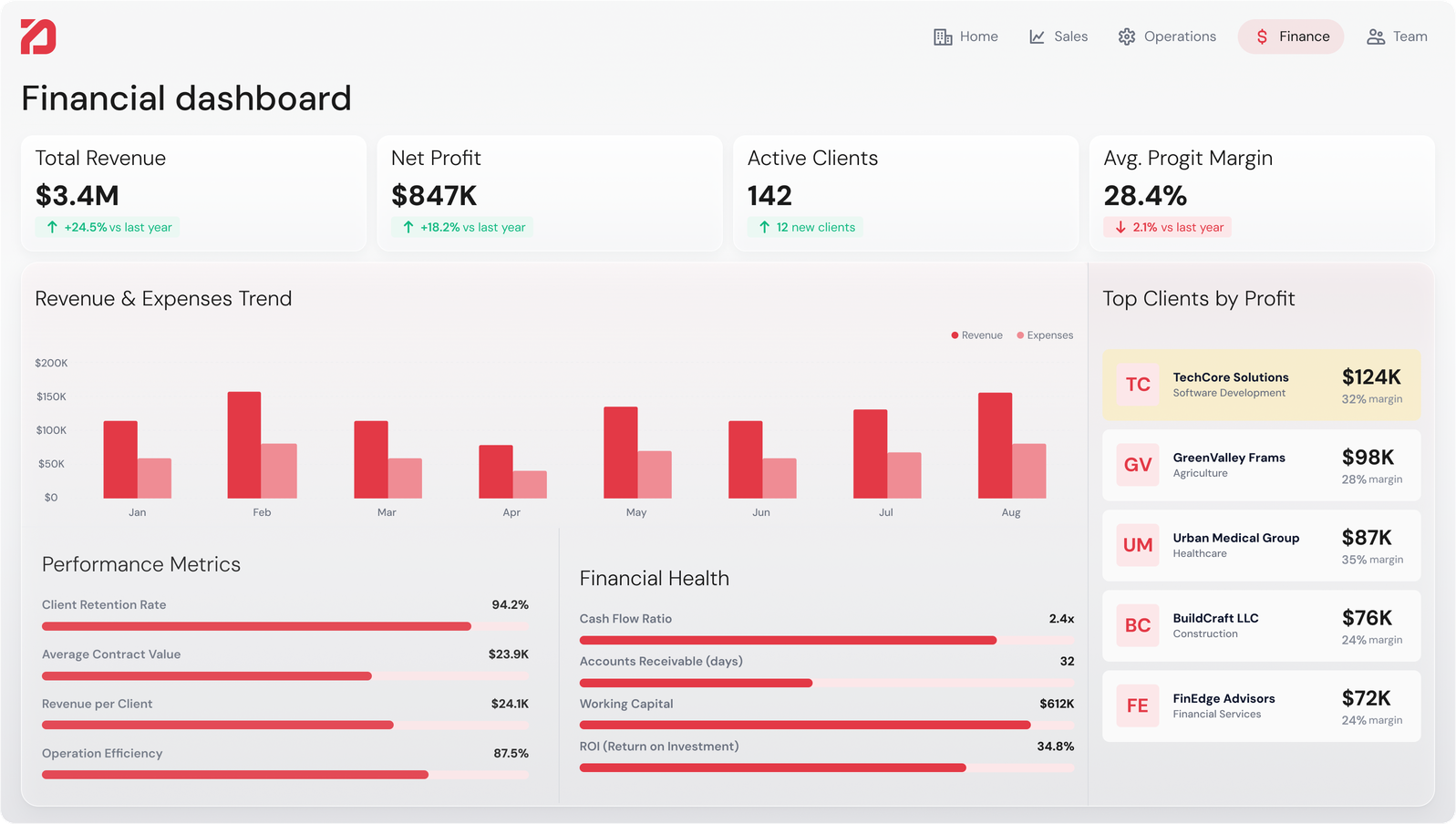1456x824 pixels.
Task: Click the 142 Active Clients value
Action: (x=769, y=196)
